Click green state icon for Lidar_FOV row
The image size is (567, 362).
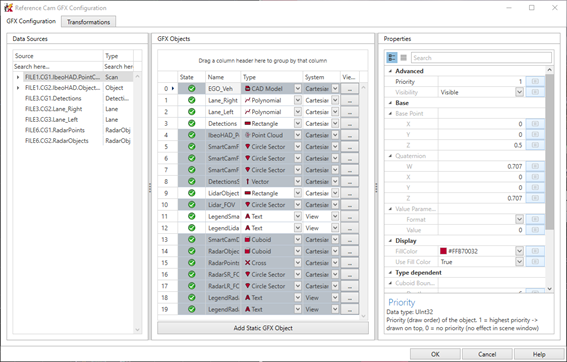(192, 205)
